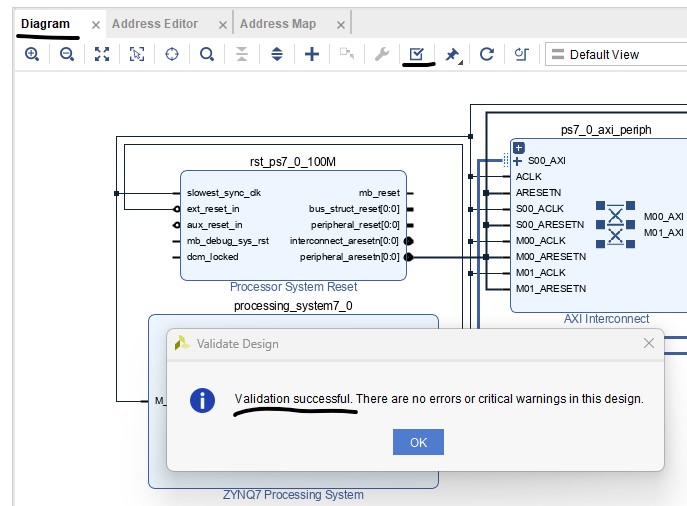Switch to the Address Map tab

[278, 24]
